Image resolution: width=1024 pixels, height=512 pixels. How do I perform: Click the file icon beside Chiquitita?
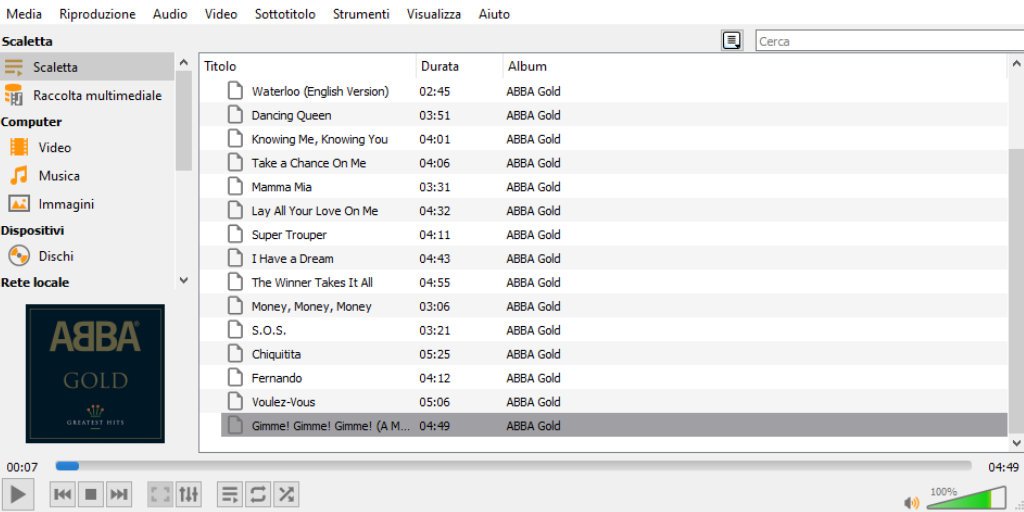click(x=235, y=354)
